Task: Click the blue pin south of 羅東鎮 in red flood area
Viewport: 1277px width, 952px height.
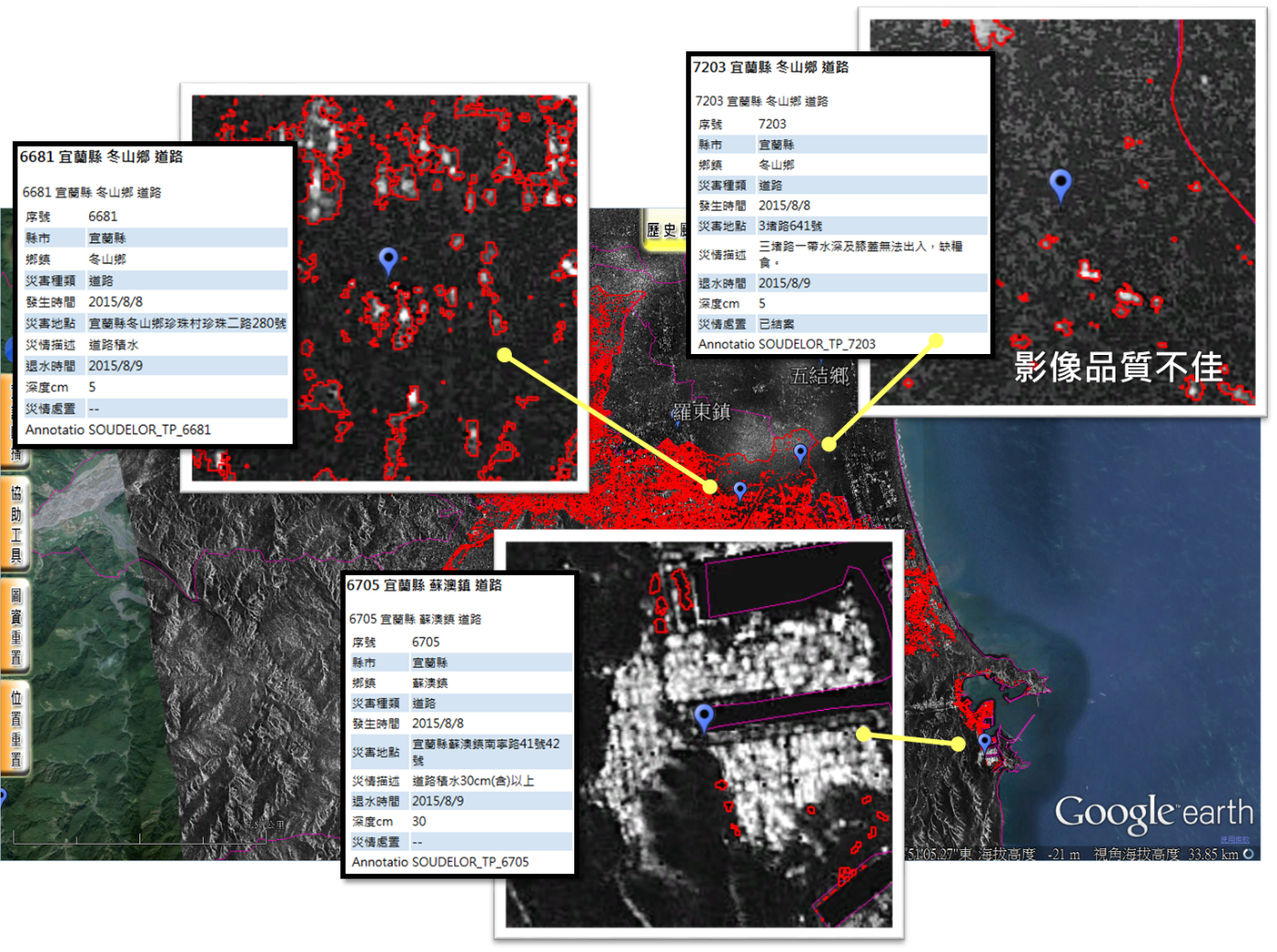Action: click(740, 492)
